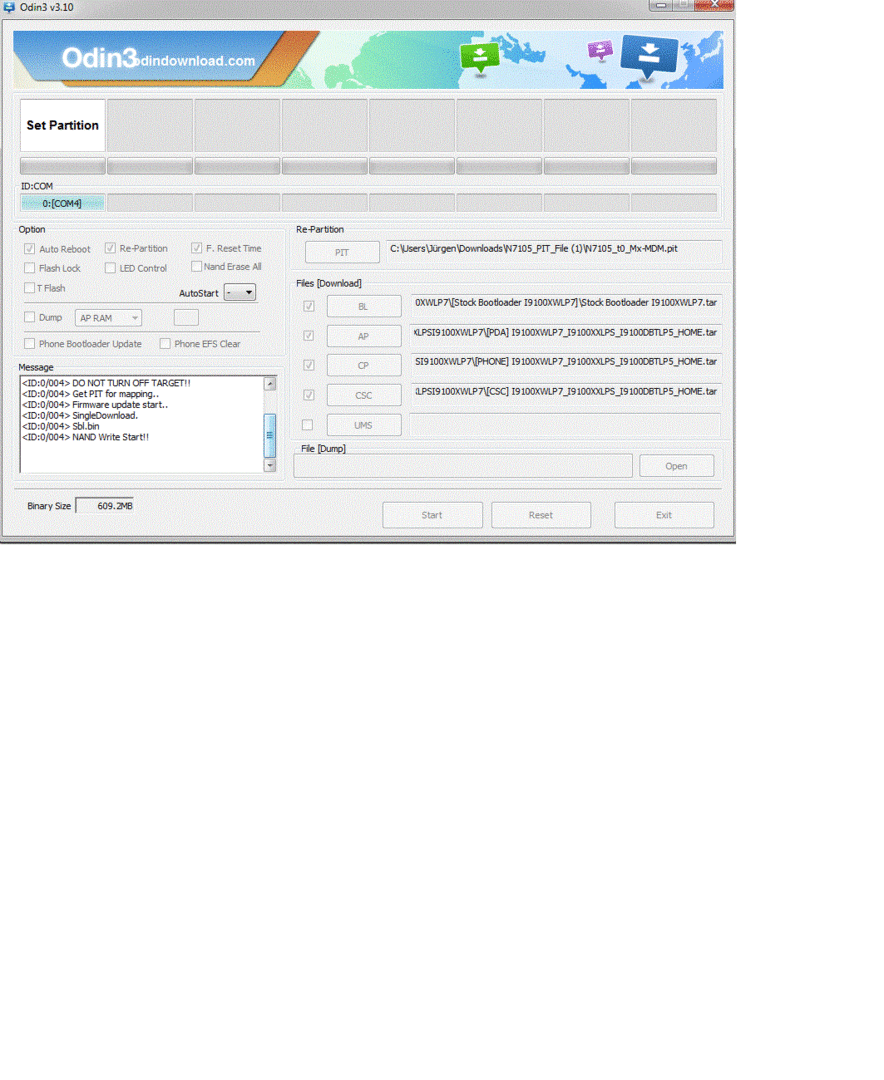Click the 0:[COM4] port slot
The width and height of the screenshot is (884, 1080).
[63, 203]
